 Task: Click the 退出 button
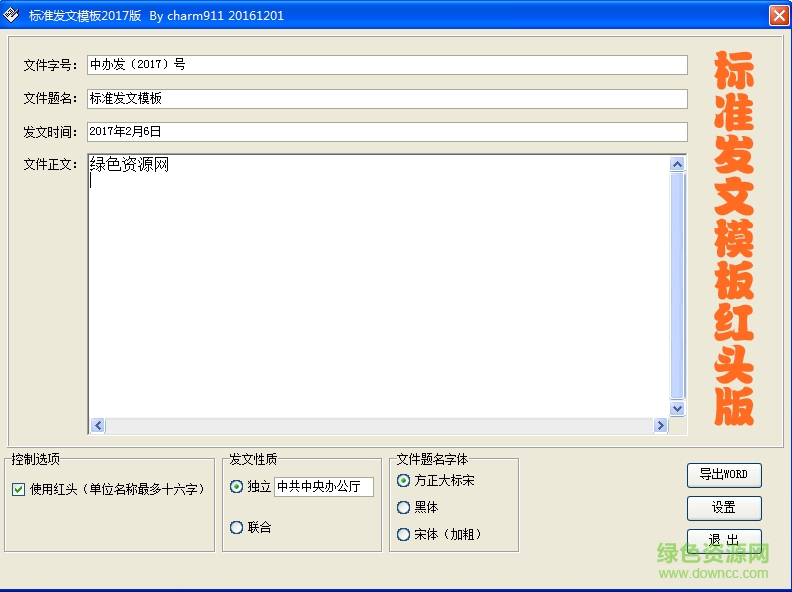tap(724, 540)
